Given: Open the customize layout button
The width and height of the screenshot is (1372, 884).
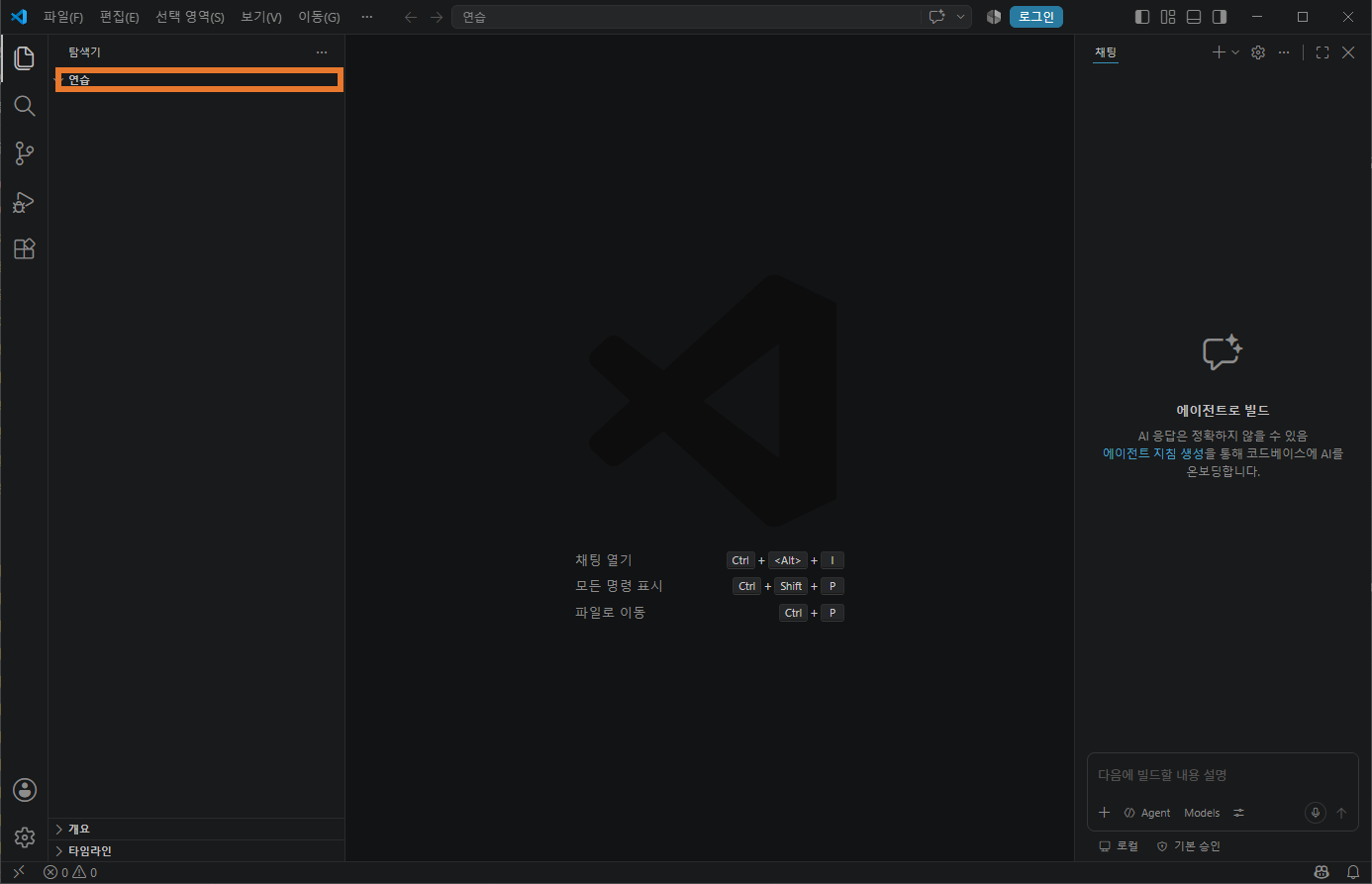Looking at the screenshot, I should point(1168,17).
